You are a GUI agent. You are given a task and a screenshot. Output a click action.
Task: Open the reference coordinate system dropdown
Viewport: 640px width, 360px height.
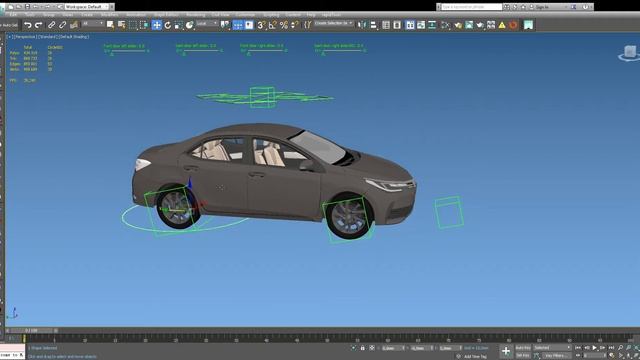click(x=207, y=24)
